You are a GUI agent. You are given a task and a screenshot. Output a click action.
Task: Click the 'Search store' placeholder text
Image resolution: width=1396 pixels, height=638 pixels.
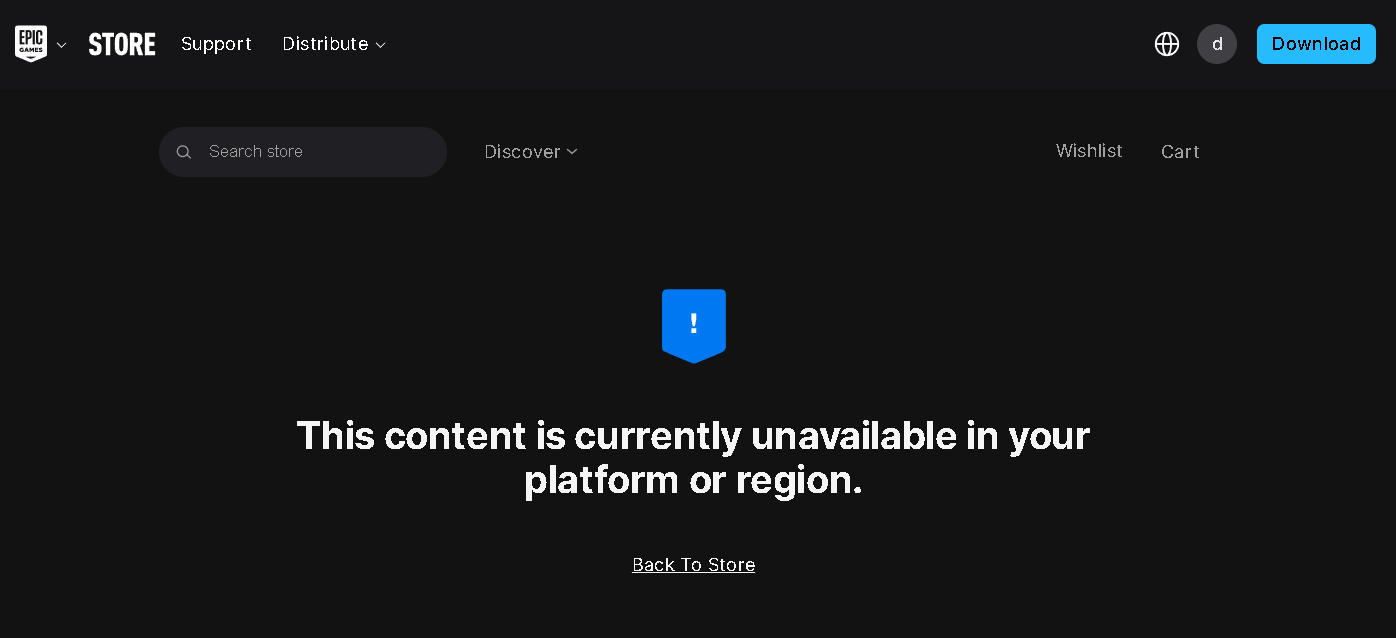(x=256, y=152)
